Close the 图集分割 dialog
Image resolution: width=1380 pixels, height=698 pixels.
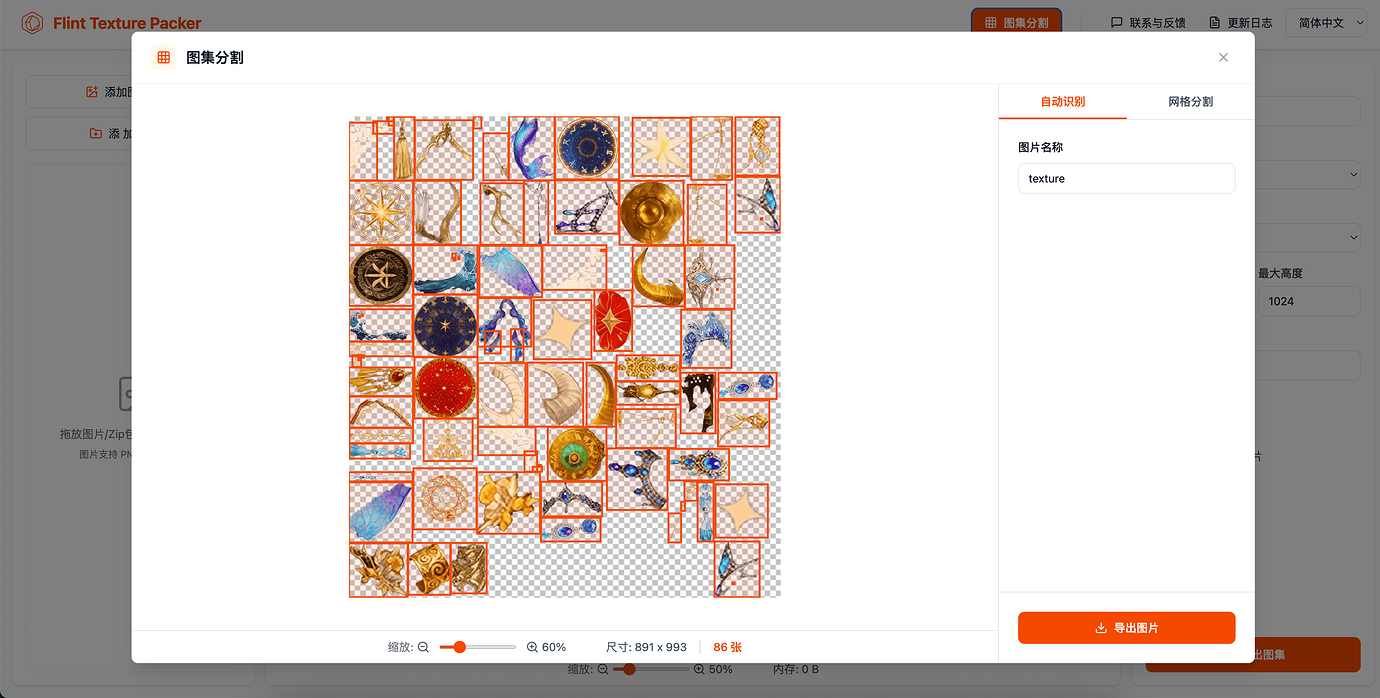(1223, 58)
